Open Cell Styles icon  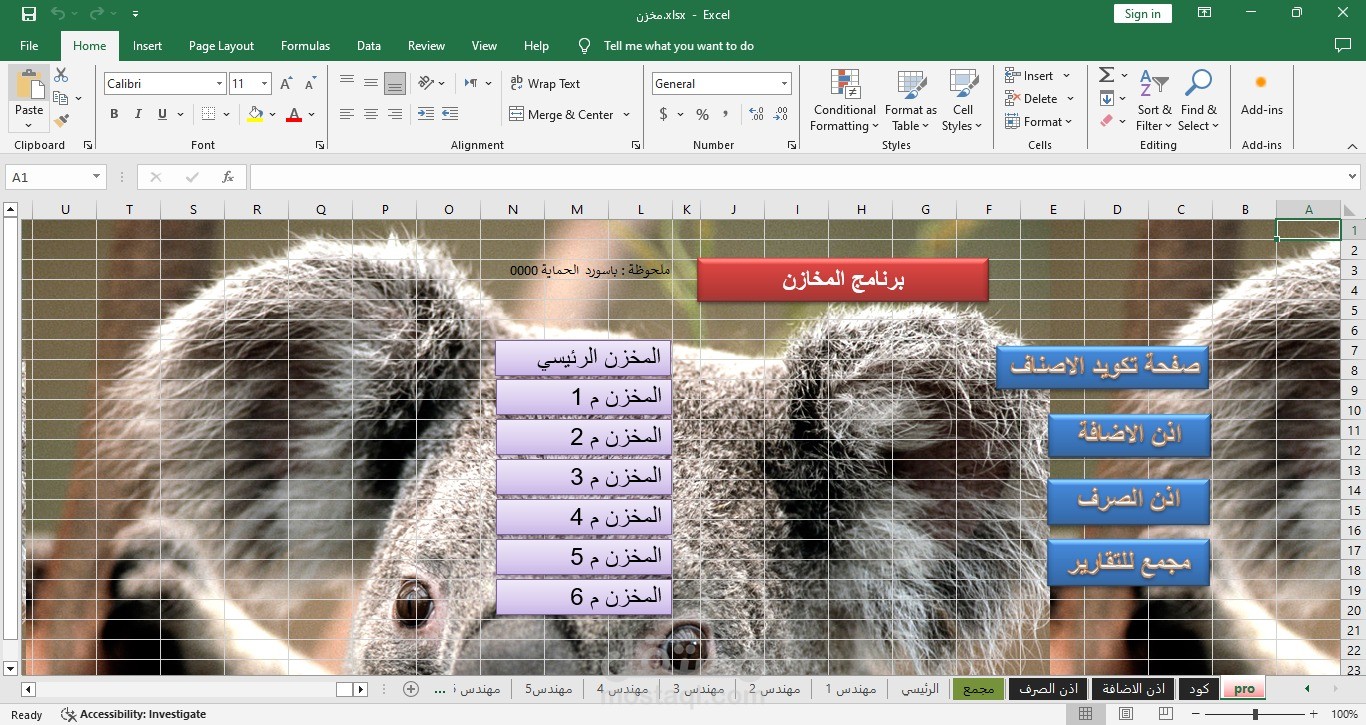pyautogui.click(x=963, y=84)
